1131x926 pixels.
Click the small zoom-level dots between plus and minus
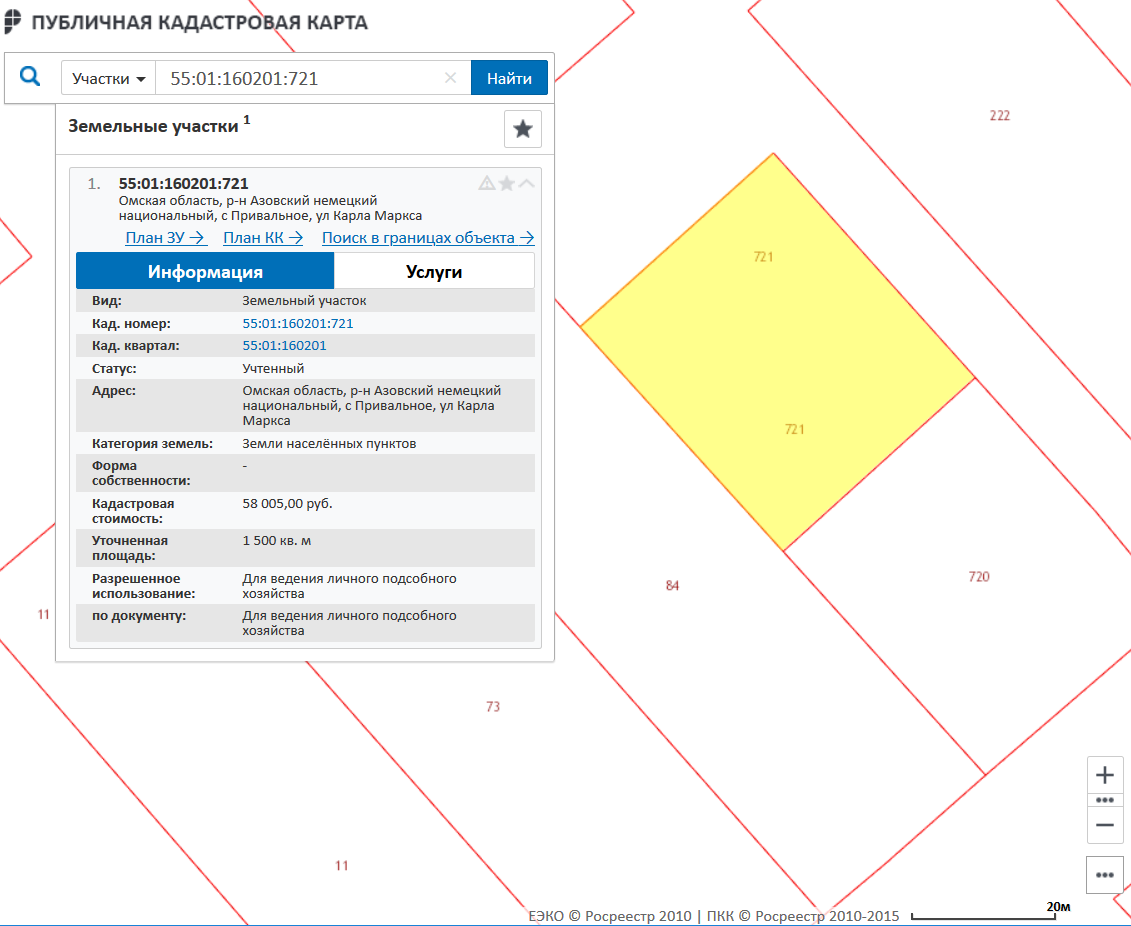[1105, 800]
